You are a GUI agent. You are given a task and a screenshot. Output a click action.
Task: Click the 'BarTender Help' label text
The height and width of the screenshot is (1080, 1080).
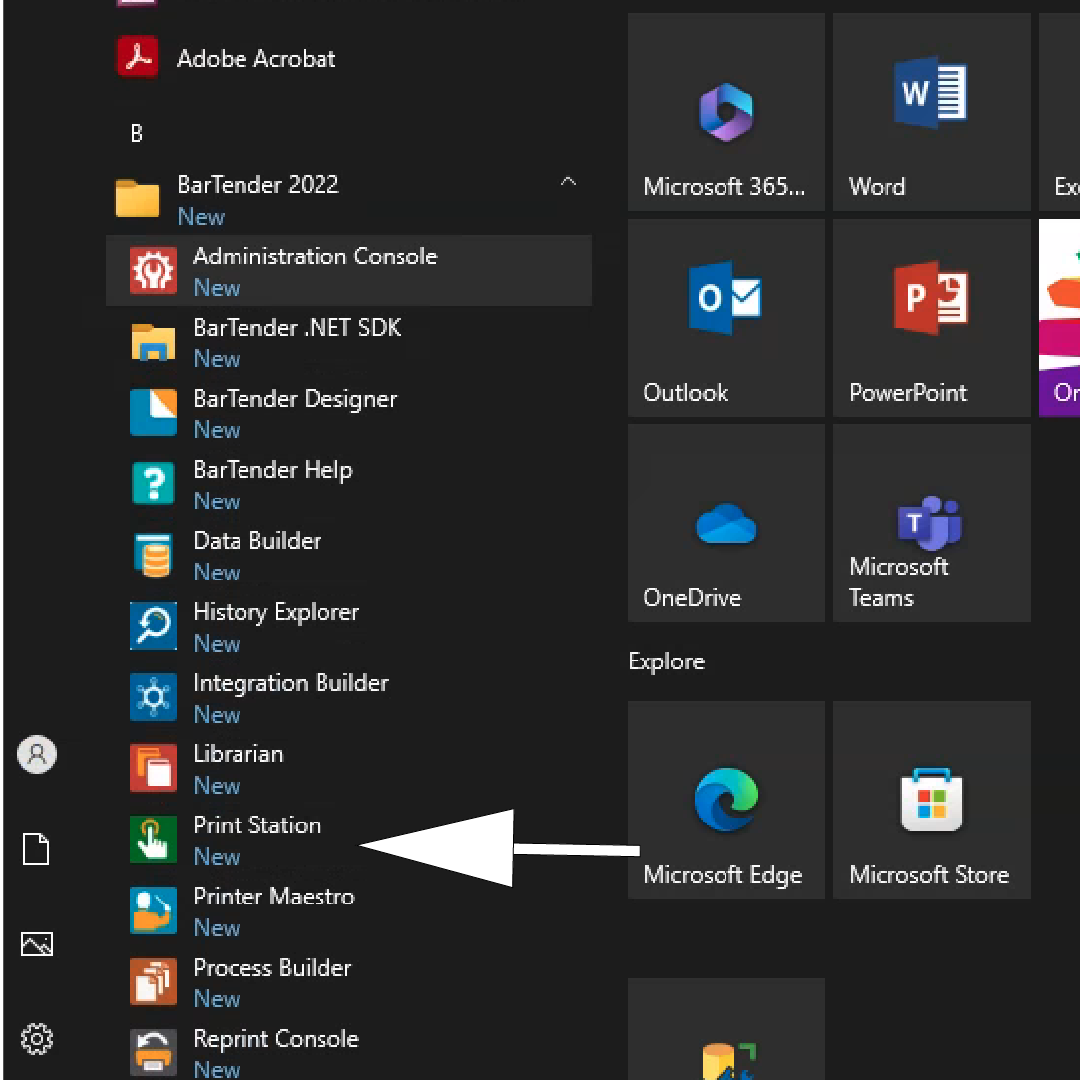coord(273,470)
